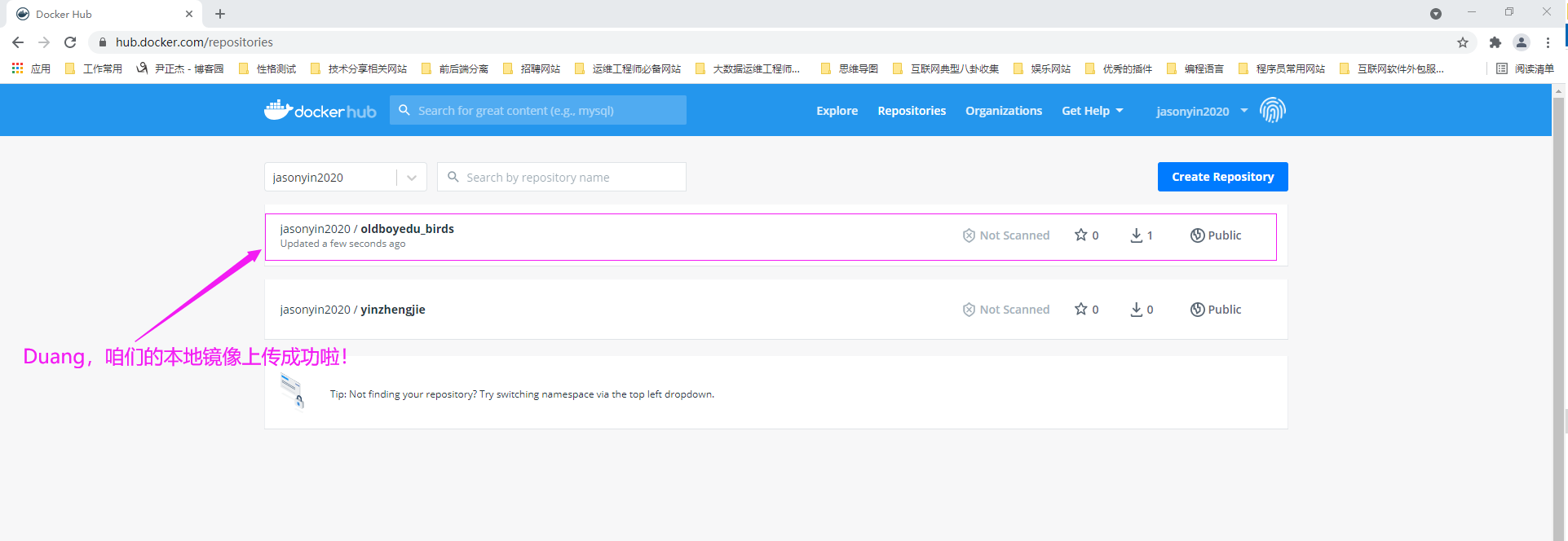1568x541 pixels.
Task: Open the browser extensions puzzle icon
Action: [x=1495, y=42]
